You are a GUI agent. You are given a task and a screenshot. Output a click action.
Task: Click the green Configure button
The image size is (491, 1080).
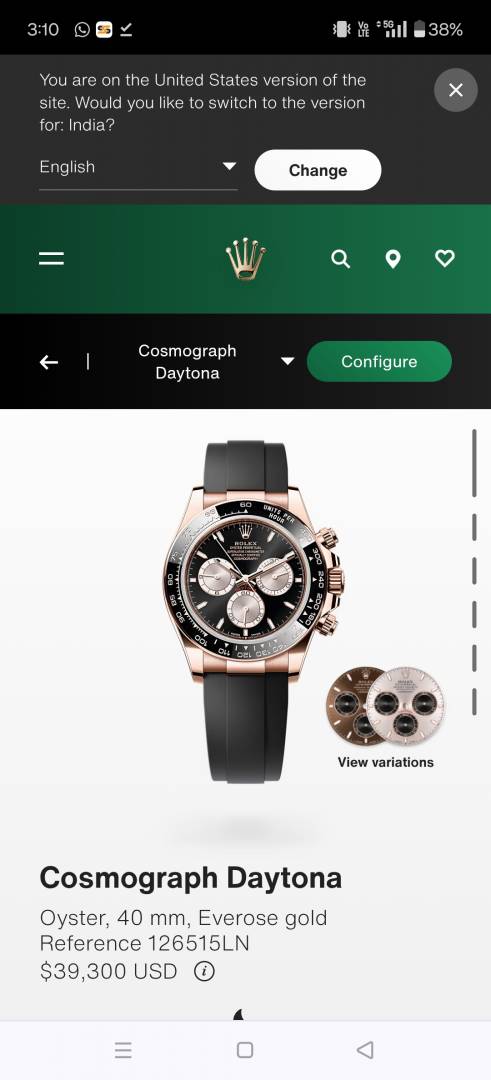[379, 362]
